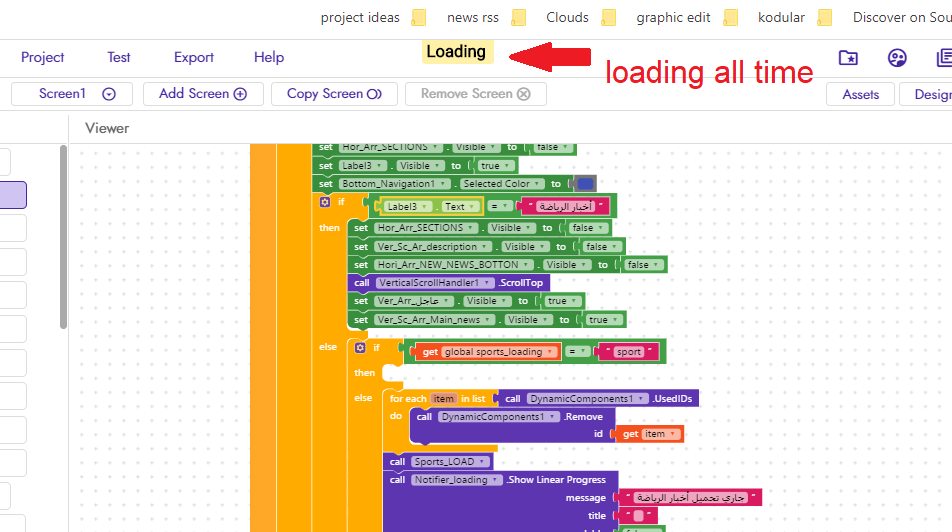Open the Hori_Arr_NEW_NEWS_BOTTON component dropdown

click(x=454, y=265)
